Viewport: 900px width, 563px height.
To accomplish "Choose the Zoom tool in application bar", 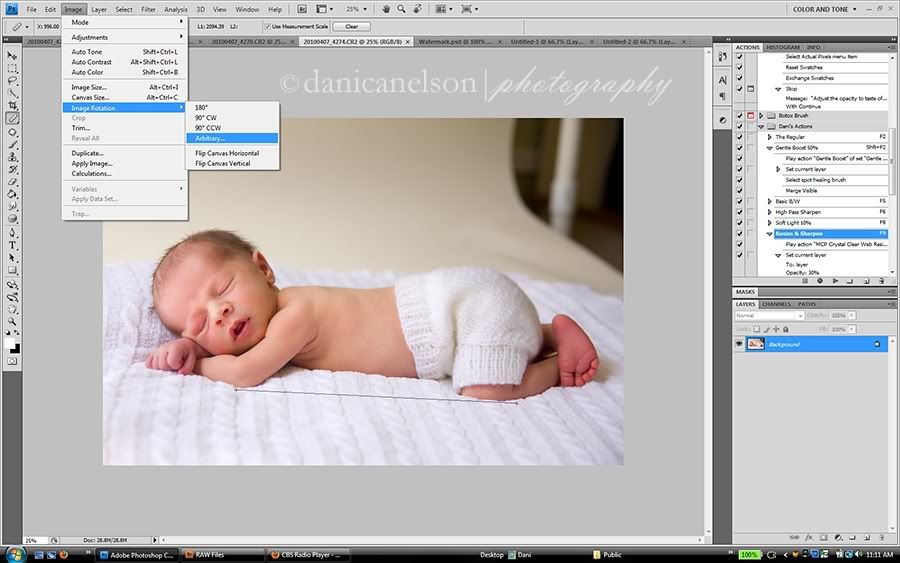I will 402,9.
